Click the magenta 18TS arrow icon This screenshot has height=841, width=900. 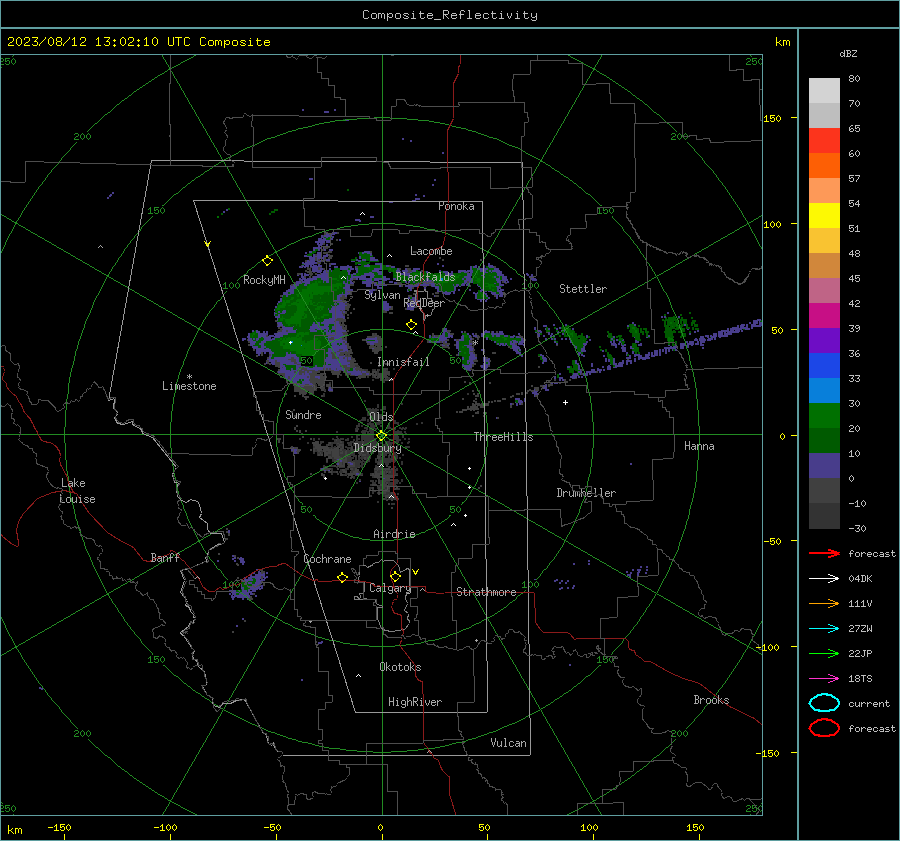[x=824, y=679]
